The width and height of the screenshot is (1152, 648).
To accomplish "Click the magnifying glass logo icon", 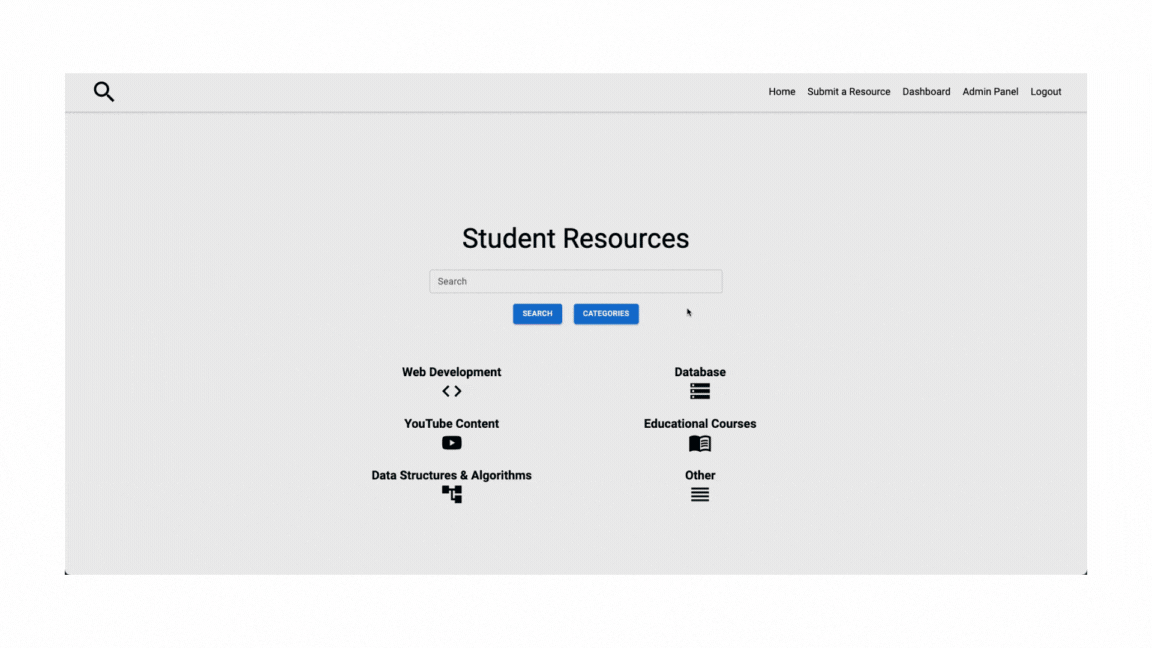I will pos(104,91).
